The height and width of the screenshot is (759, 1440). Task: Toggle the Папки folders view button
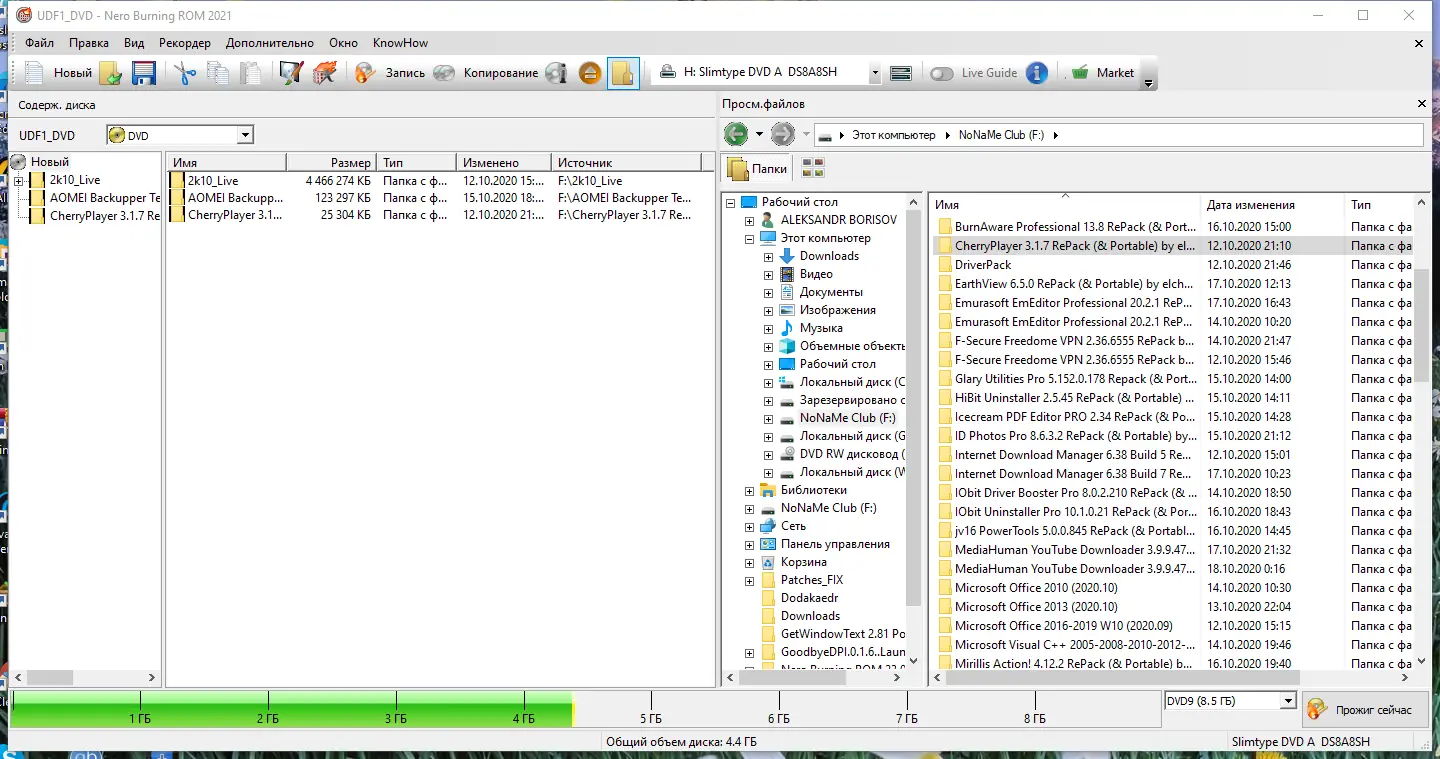[x=758, y=169]
